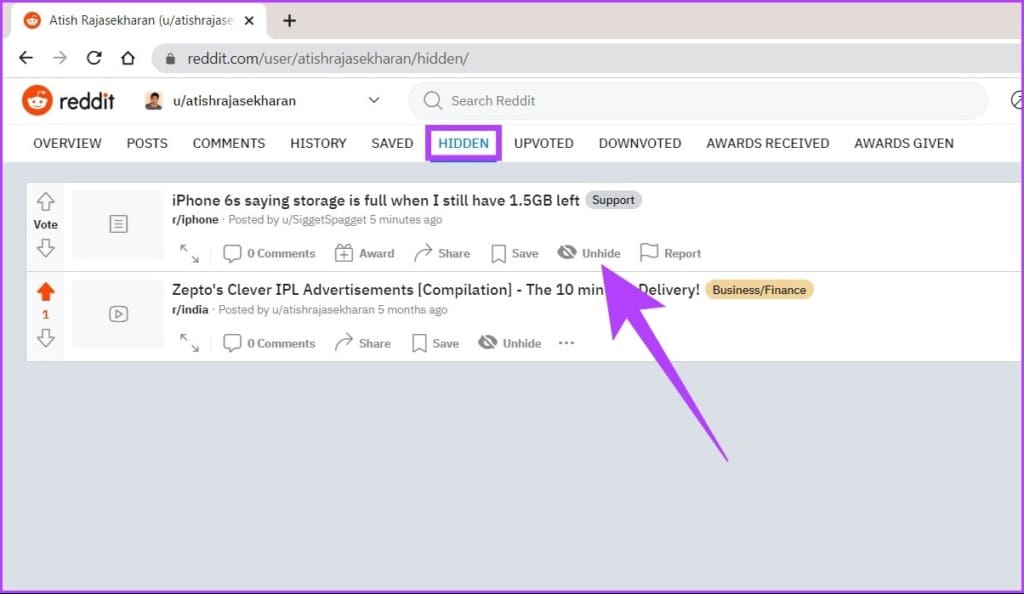This screenshot has height=594, width=1024.
Task: Share the Zepto's IPL Advertisements post
Action: (362, 343)
